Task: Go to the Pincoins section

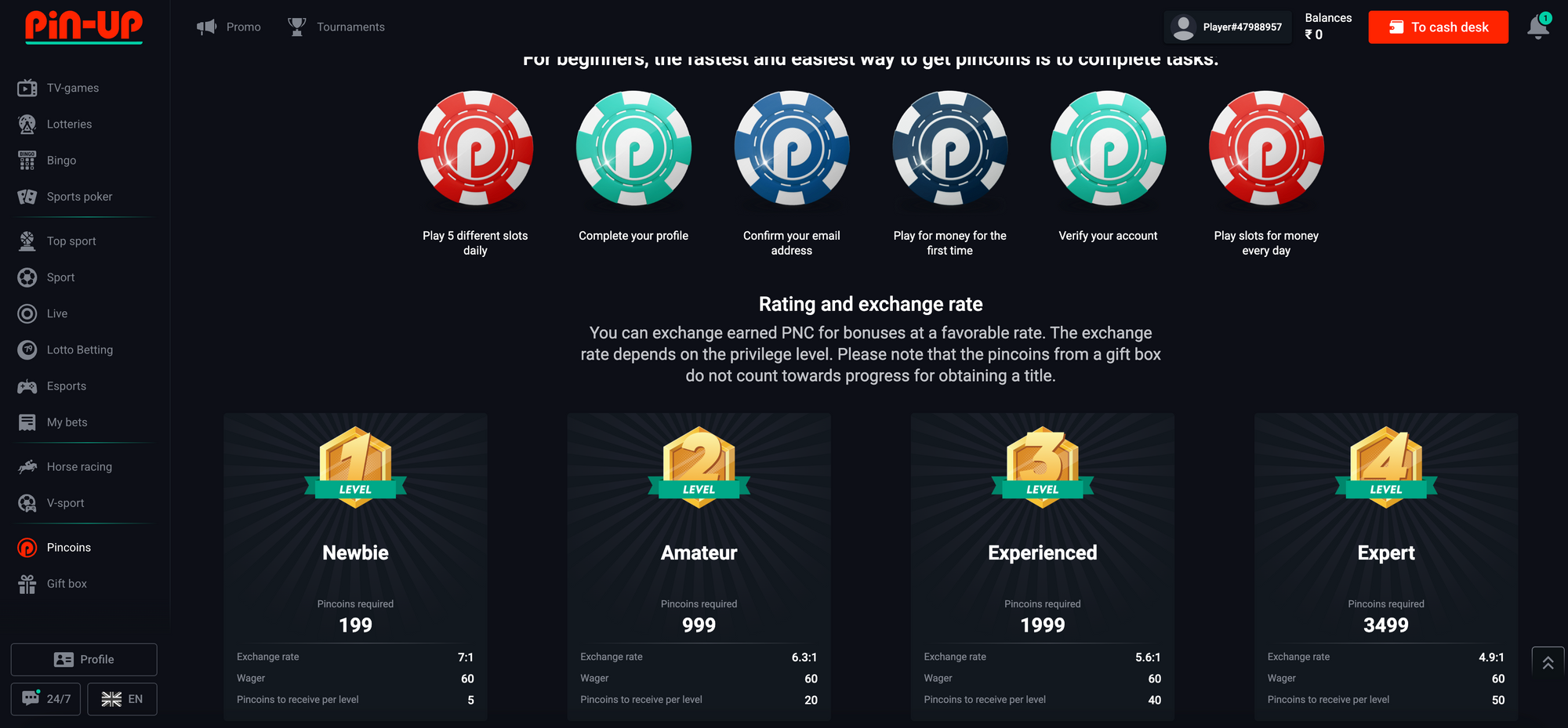Action: (x=68, y=548)
